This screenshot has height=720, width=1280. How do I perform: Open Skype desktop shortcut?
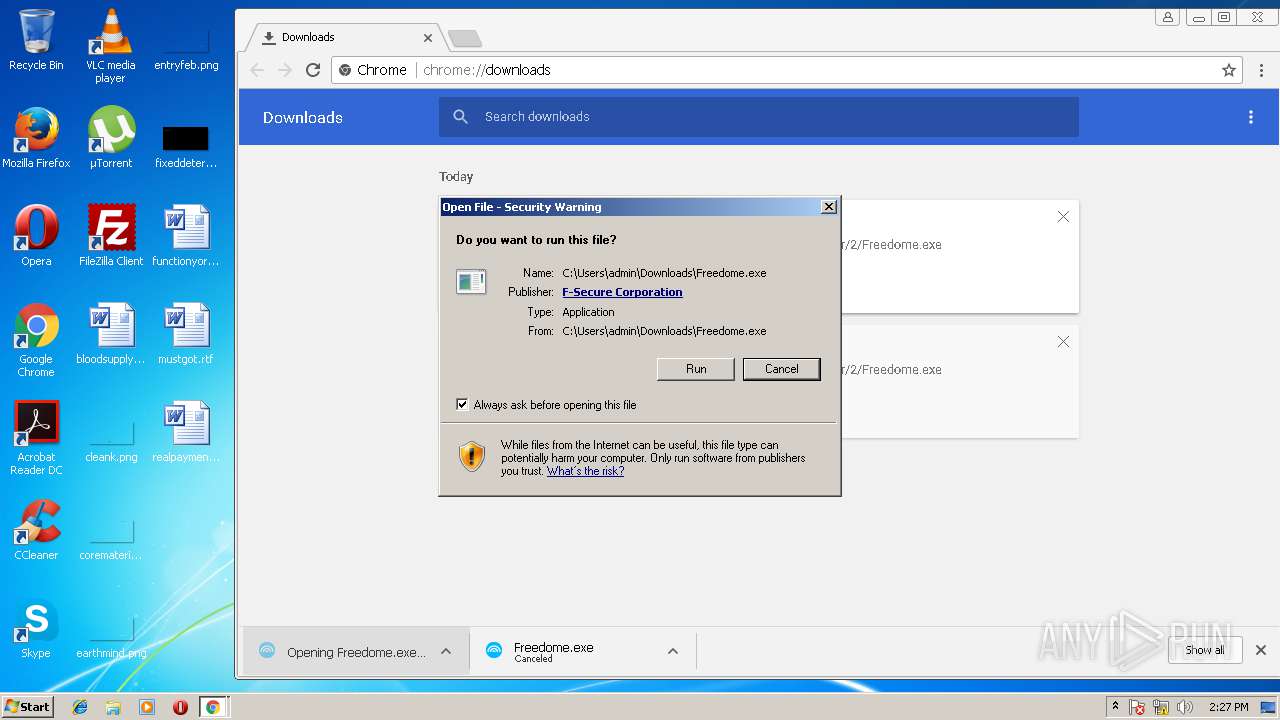click(x=36, y=628)
